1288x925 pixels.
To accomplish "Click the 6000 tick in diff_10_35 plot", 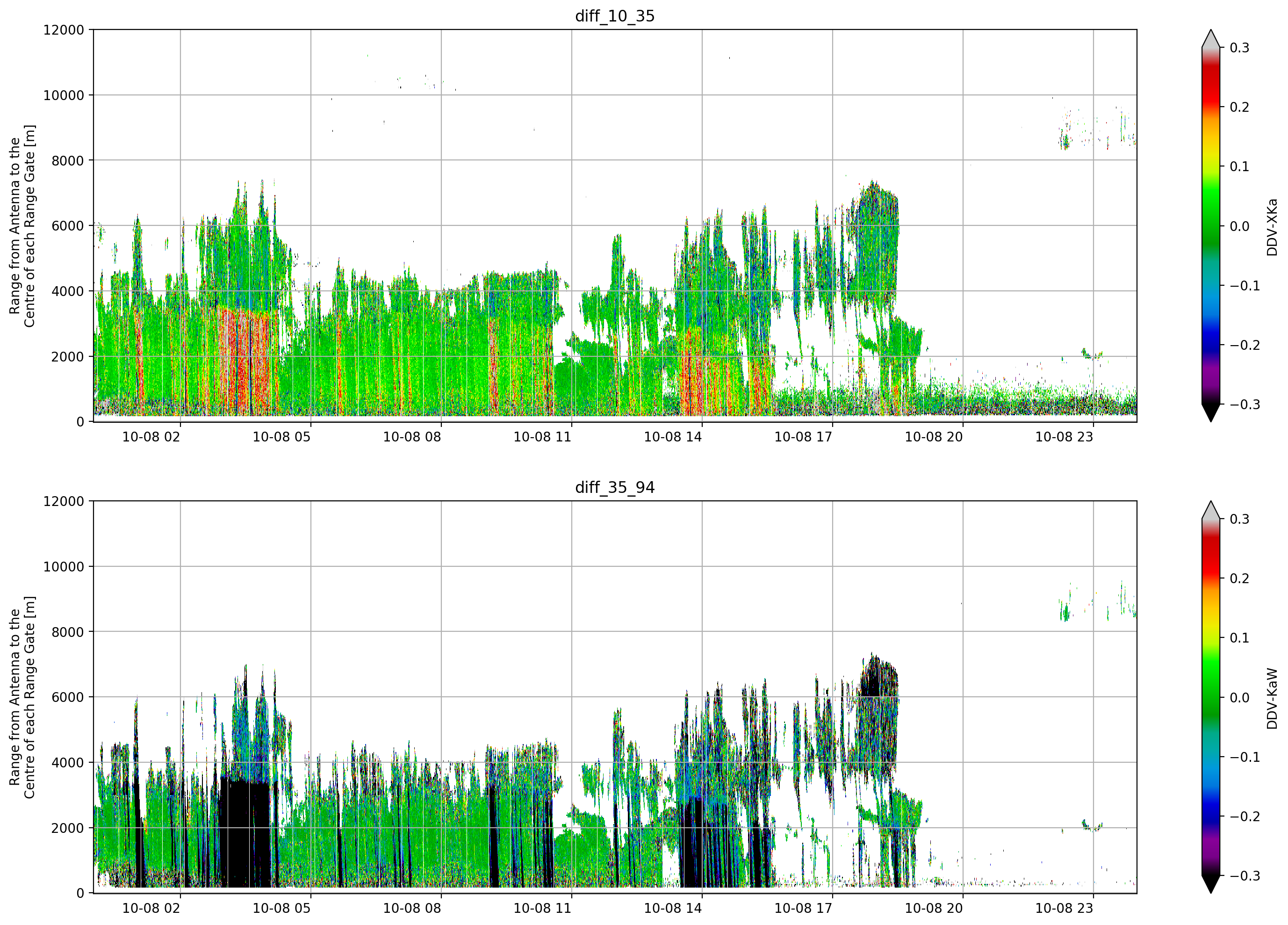I will pos(68,226).
